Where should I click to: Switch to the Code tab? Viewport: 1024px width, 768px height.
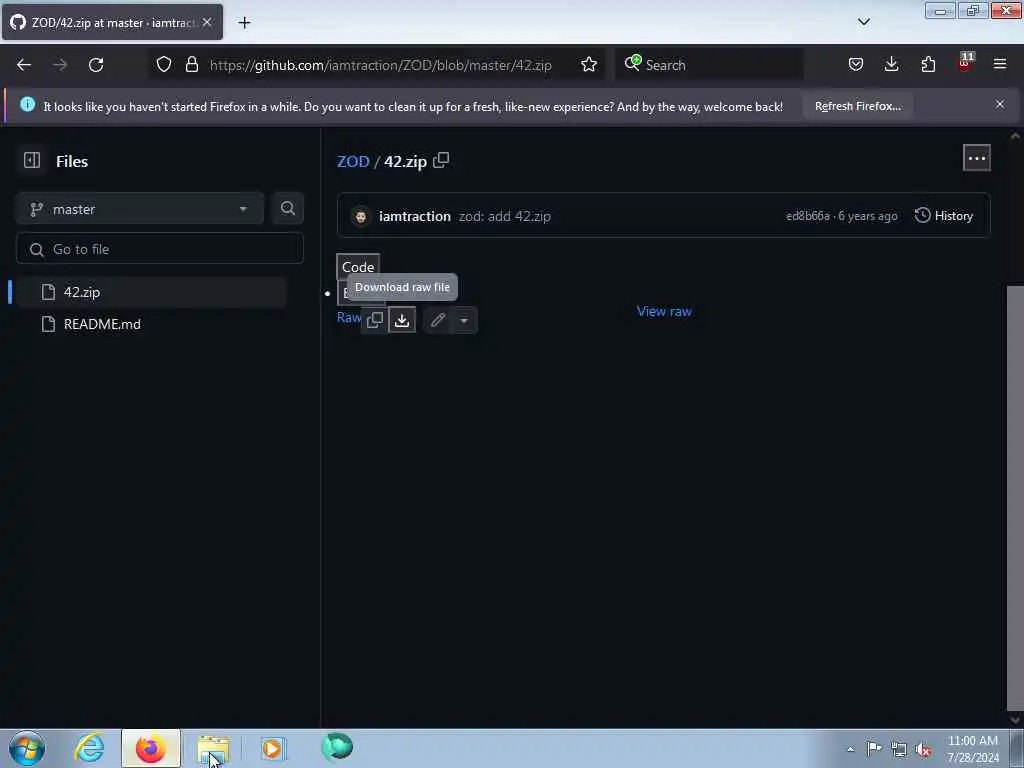[358, 267]
